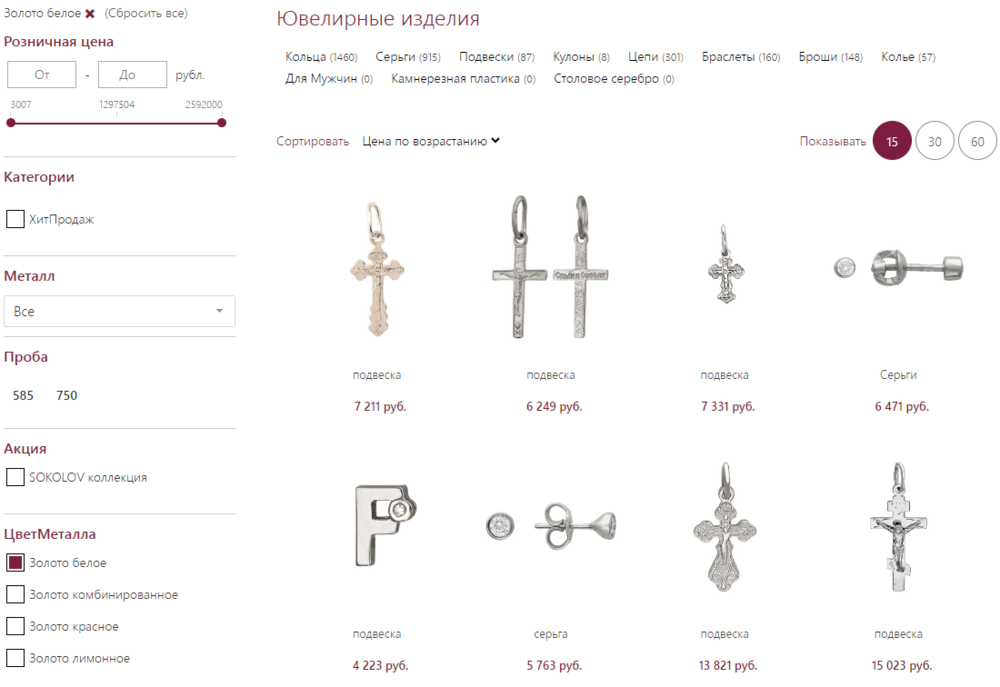Uncheck the Золото белое checkbox
Viewport: 1000px width, 687px height.
pyautogui.click(x=15, y=563)
